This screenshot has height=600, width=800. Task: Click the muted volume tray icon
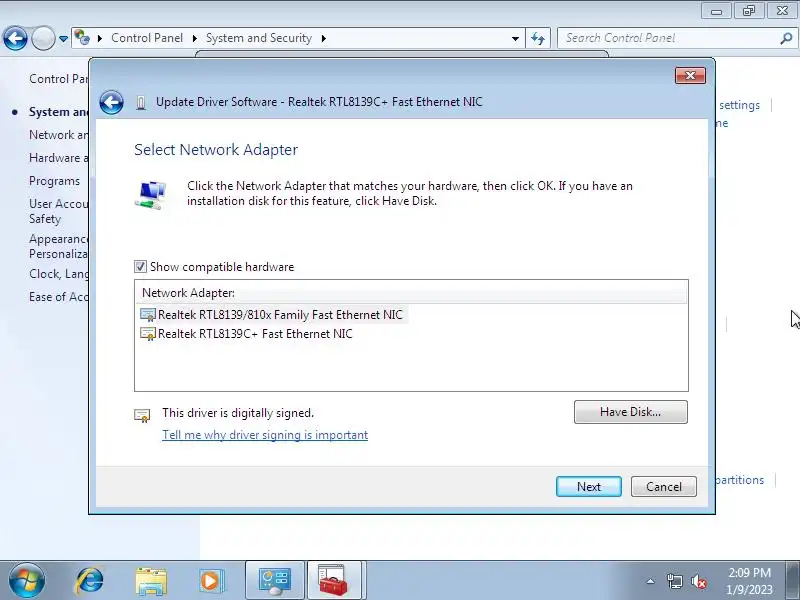699,581
